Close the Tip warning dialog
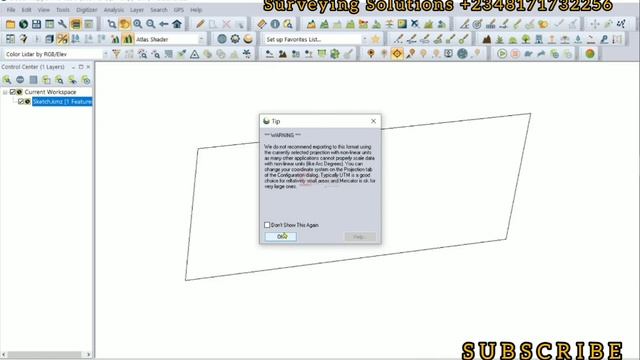 click(x=373, y=121)
